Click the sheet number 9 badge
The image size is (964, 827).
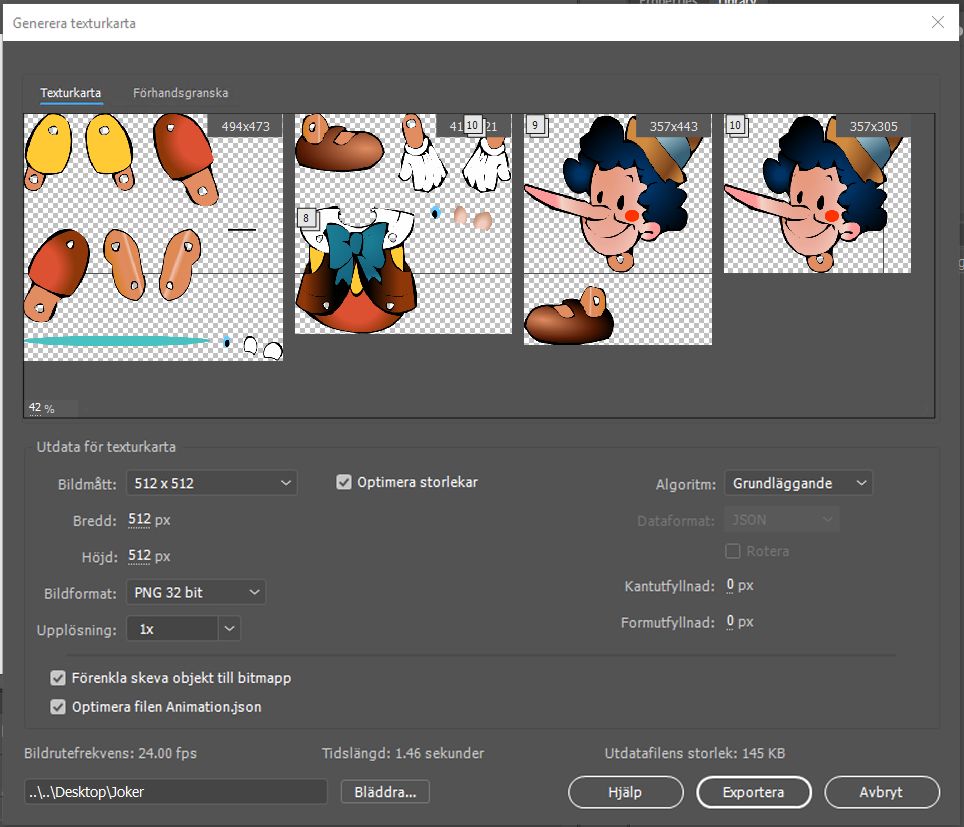(x=535, y=126)
